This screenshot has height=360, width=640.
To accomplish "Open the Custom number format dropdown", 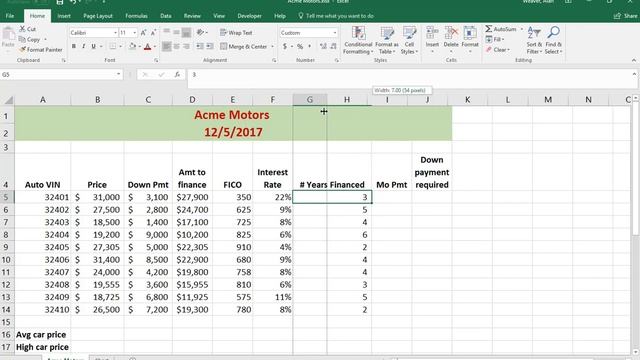I will [335, 33].
